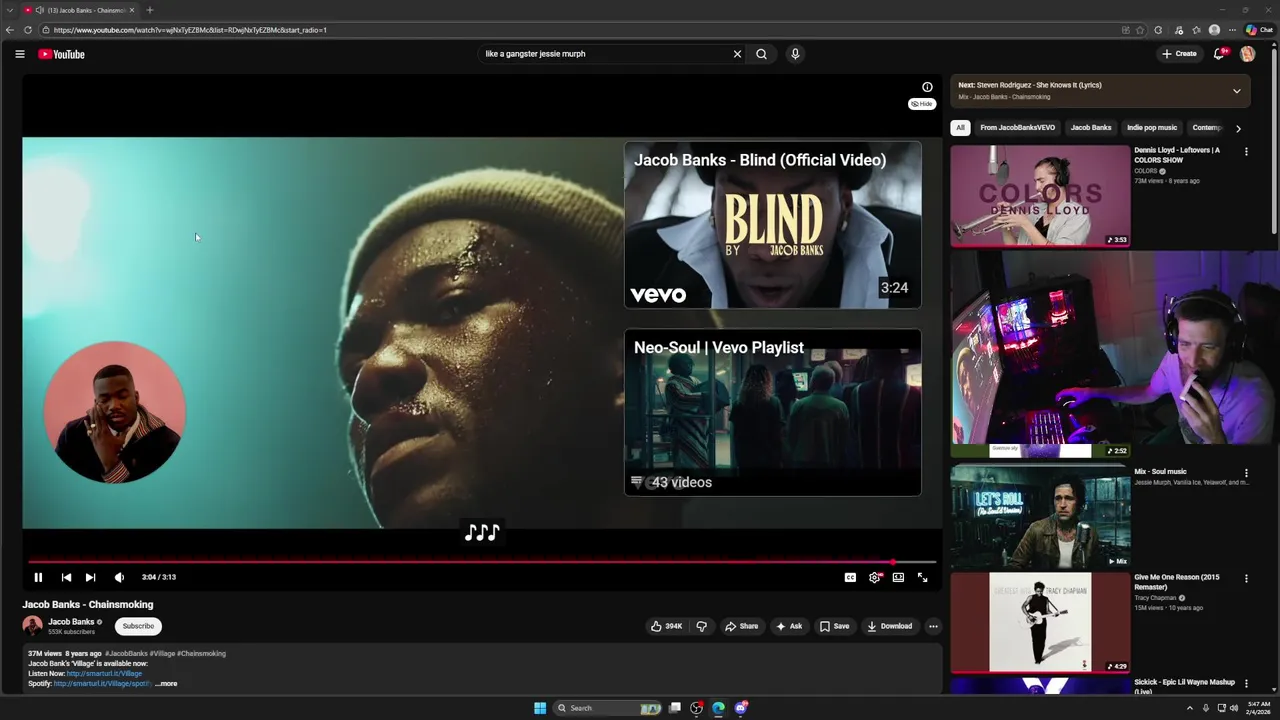1280x720 pixels.
Task: Mute the player volume
Action: point(119,577)
